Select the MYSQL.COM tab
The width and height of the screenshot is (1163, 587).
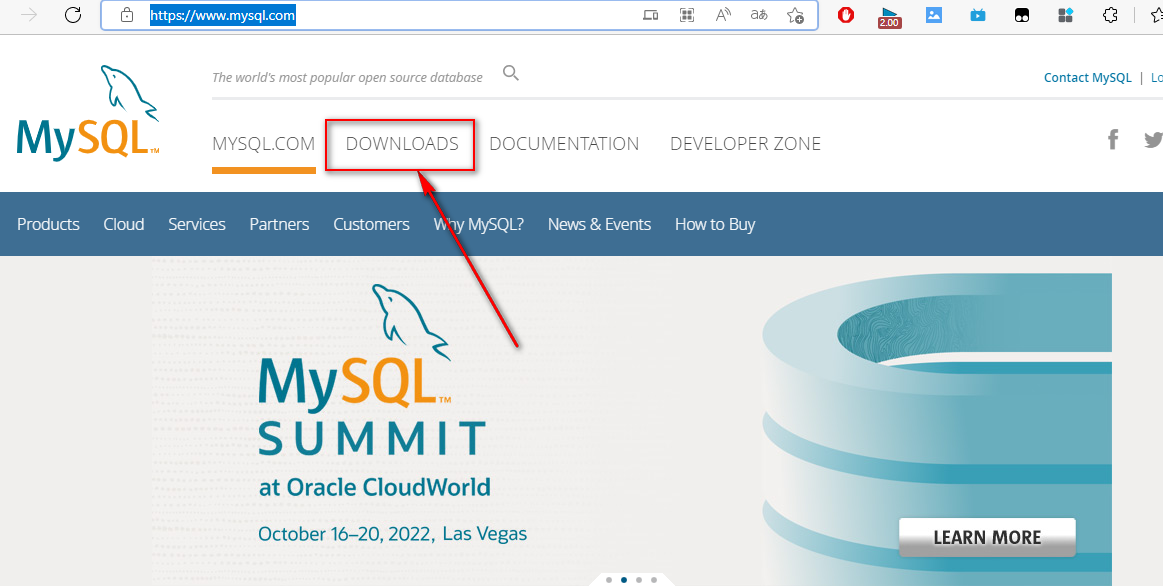pos(263,144)
